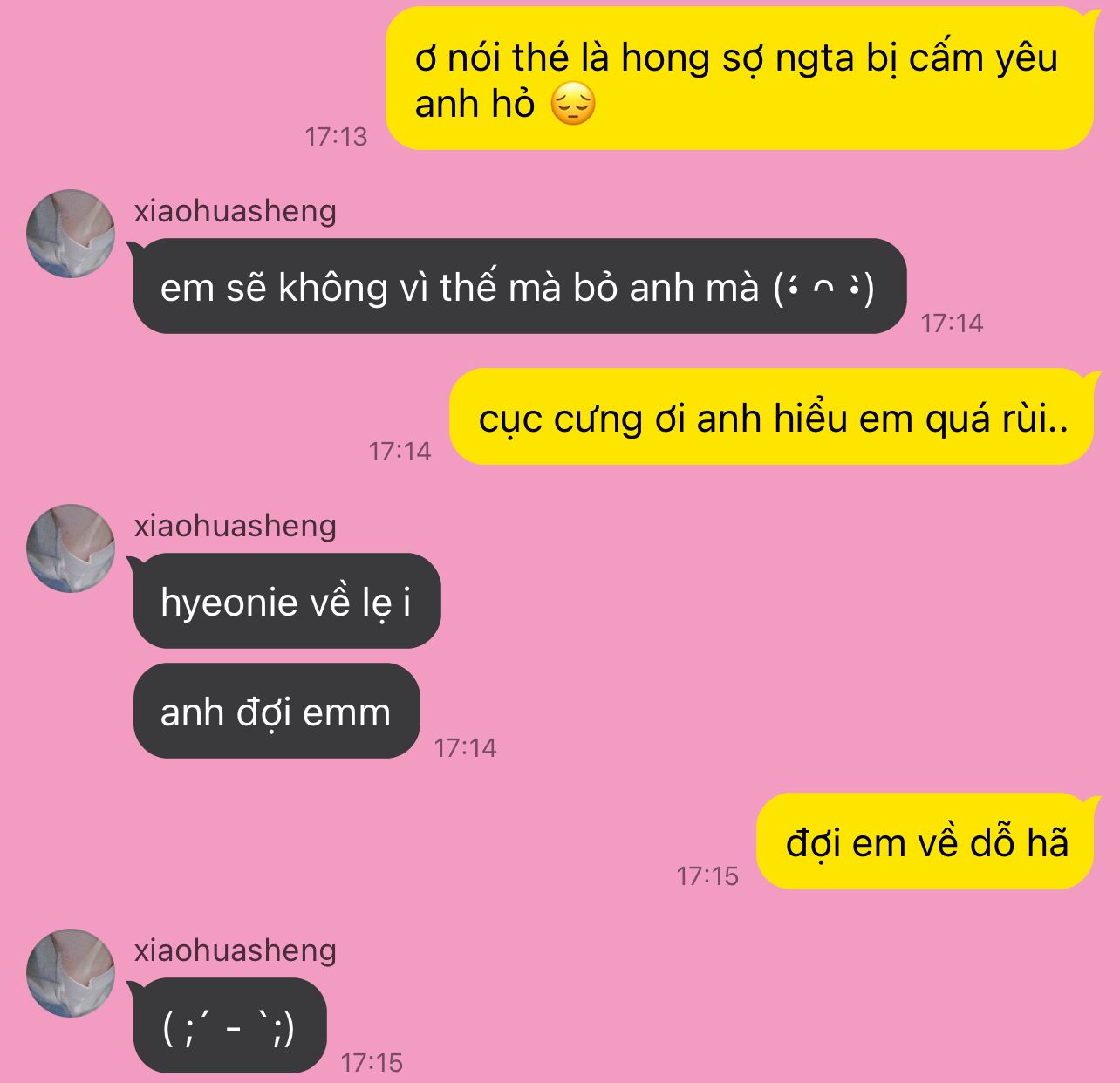Tap the bottom xiaohuasheng avatar
The image size is (1120, 1083).
point(71,973)
